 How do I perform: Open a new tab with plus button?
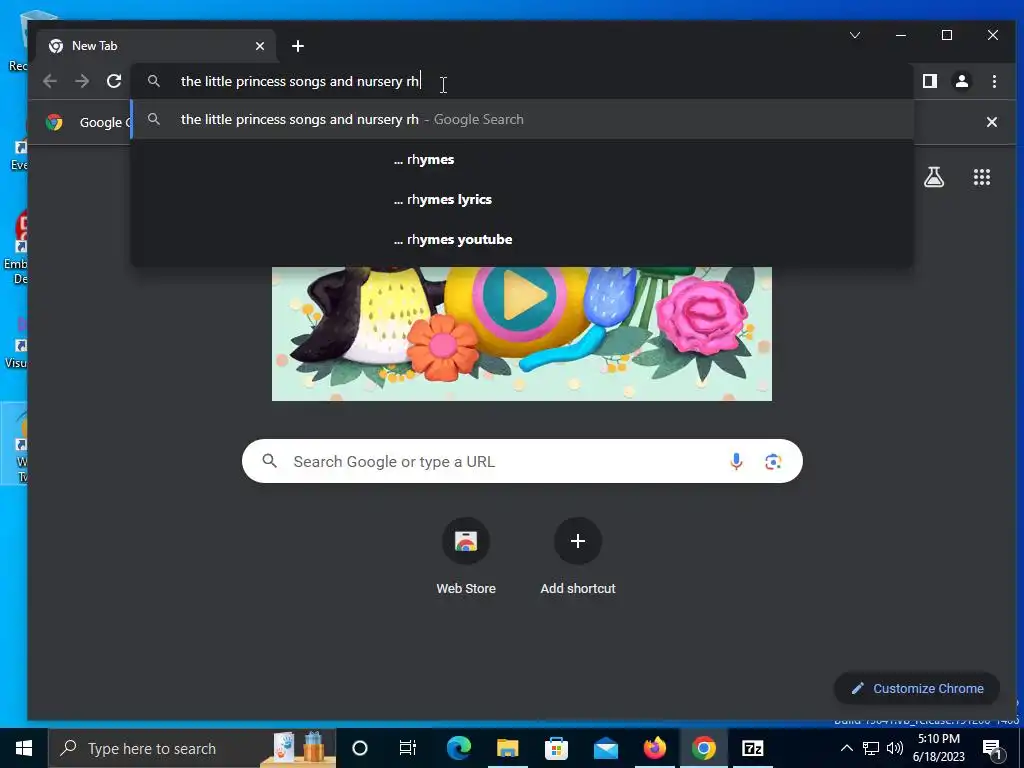298,46
